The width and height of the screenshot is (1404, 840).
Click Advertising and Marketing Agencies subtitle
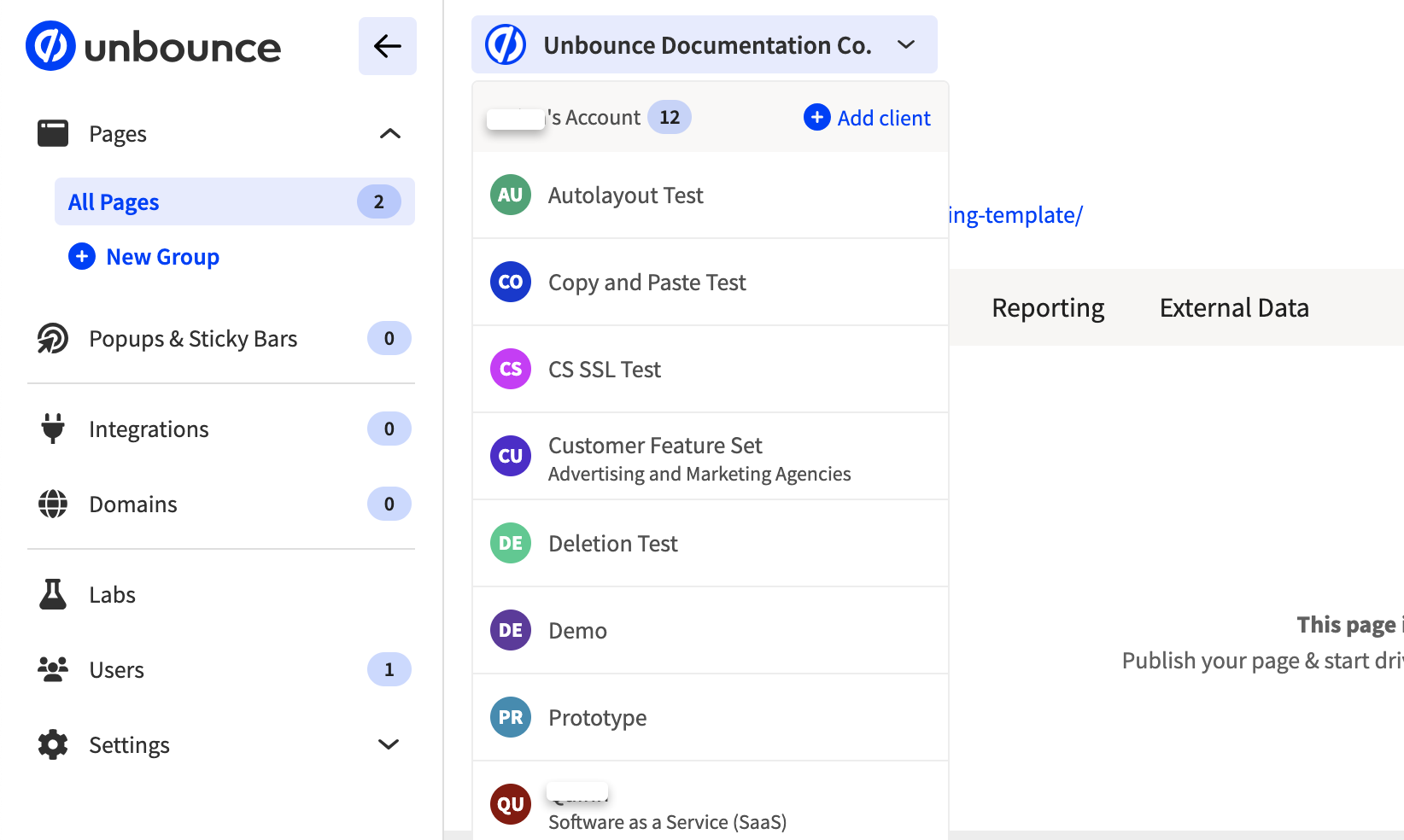coord(699,474)
